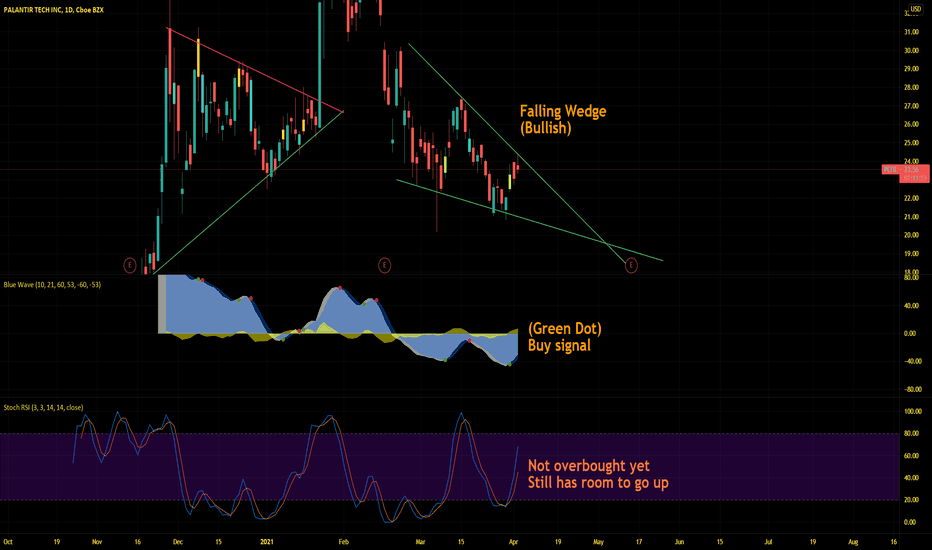Select the 'Falling Wedge (Bullish)' text annotation
The width and height of the screenshot is (932, 550).
[x=563, y=120]
